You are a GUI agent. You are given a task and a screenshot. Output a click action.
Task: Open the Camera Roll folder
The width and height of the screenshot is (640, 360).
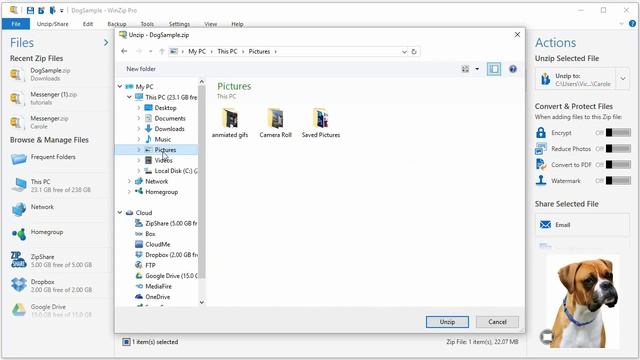(276, 123)
